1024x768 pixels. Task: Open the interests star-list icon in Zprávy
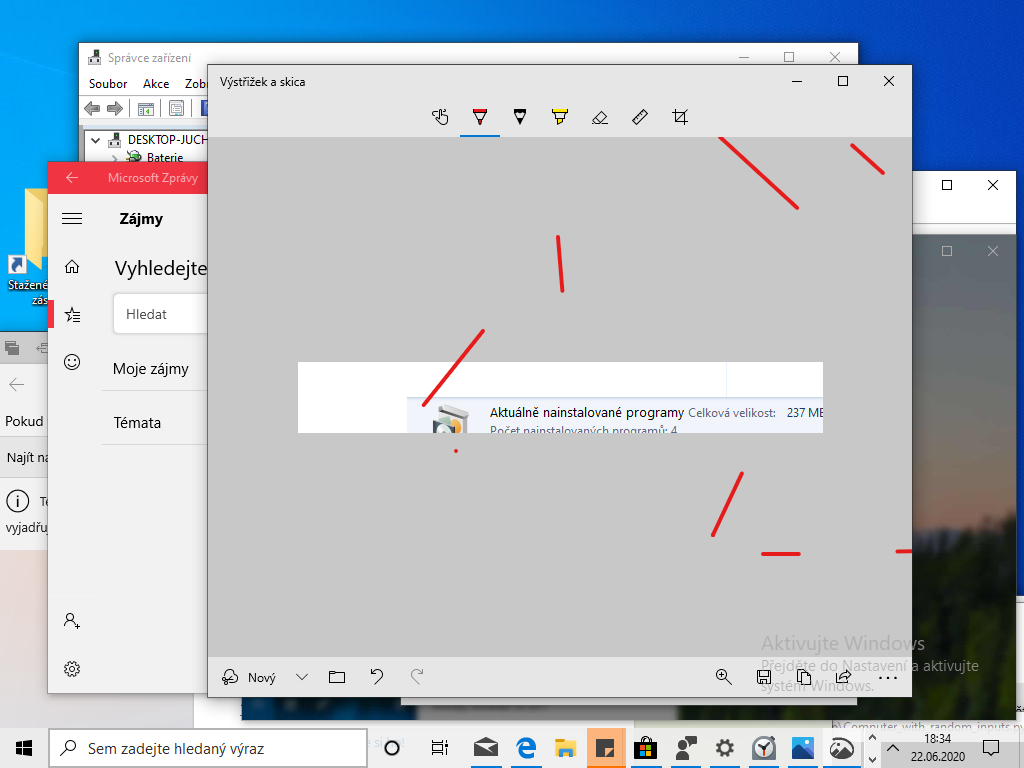click(x=72, y=315)
